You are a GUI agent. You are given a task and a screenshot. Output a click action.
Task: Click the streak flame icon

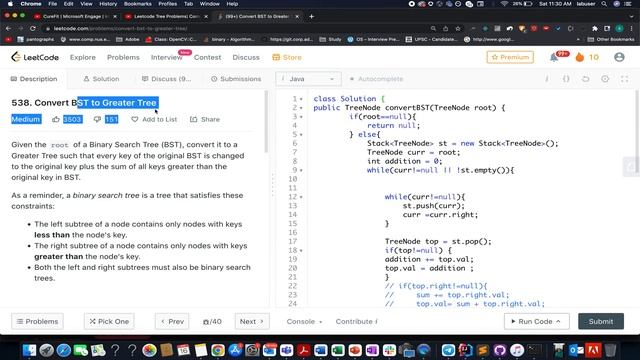pos(580,57)
